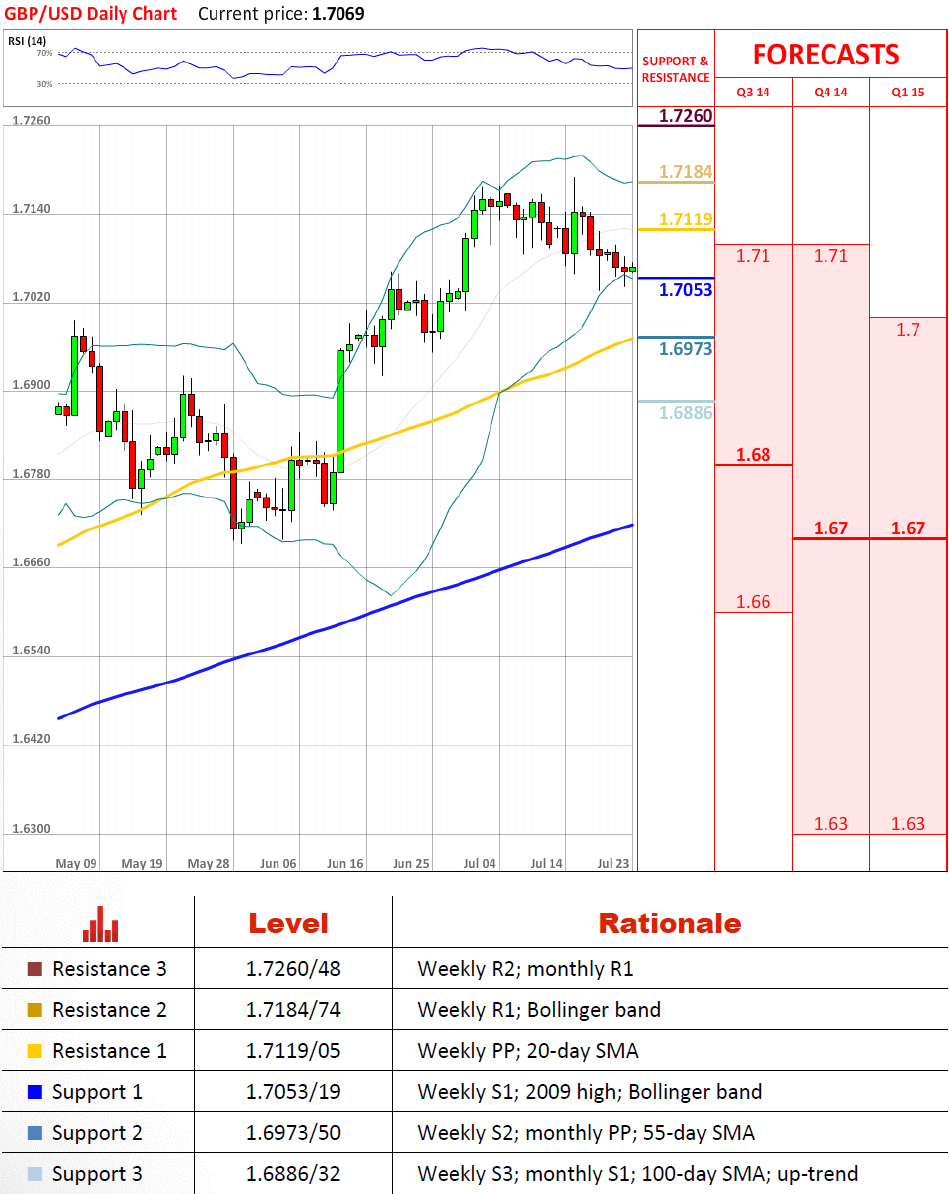Click the RSI (14) indicator label

(x=27, y=40)
